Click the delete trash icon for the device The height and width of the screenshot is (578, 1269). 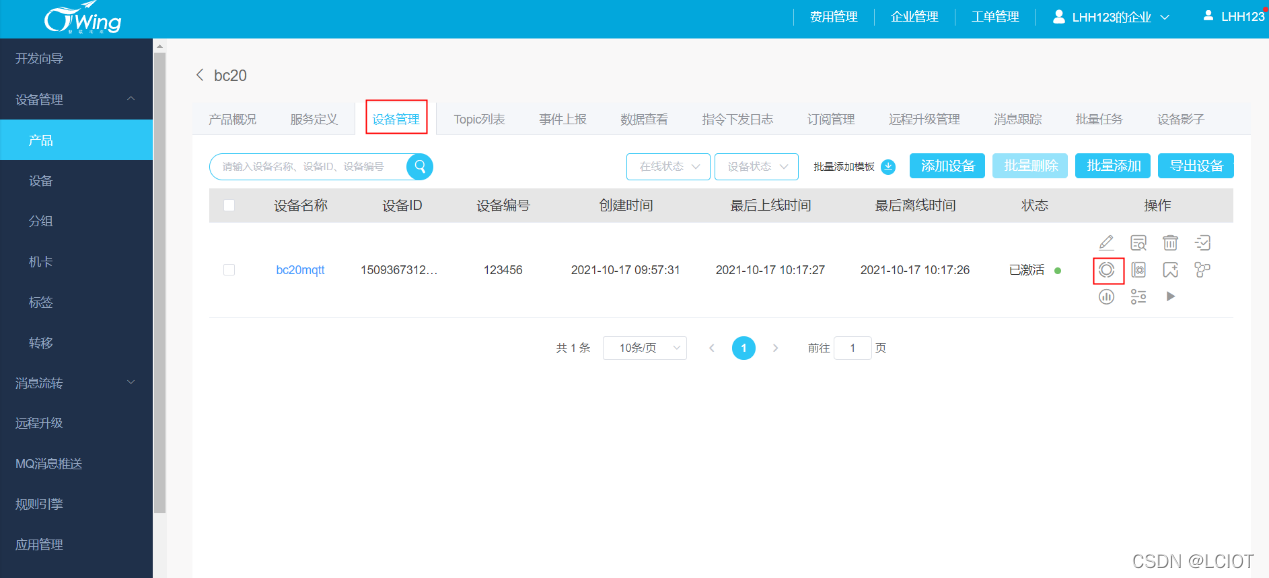(x=1170, y=242)
